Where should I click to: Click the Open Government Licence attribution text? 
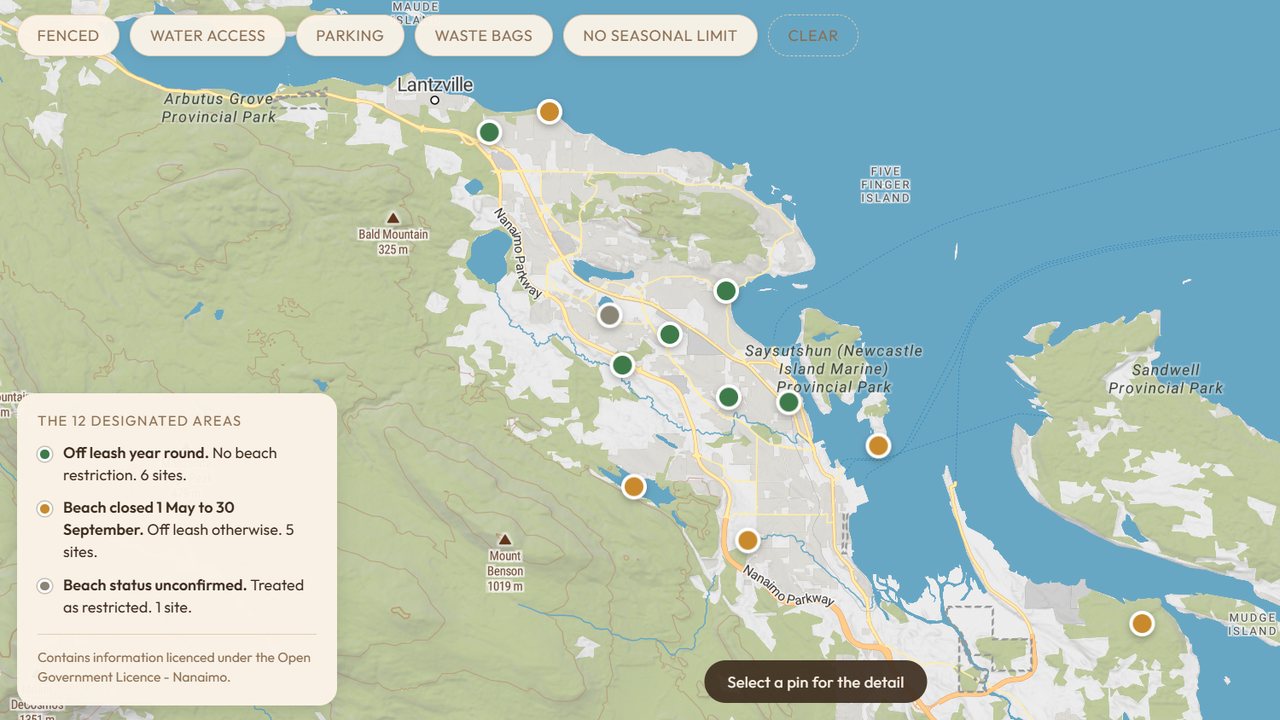pyautogui.click(x=174, y=667)
